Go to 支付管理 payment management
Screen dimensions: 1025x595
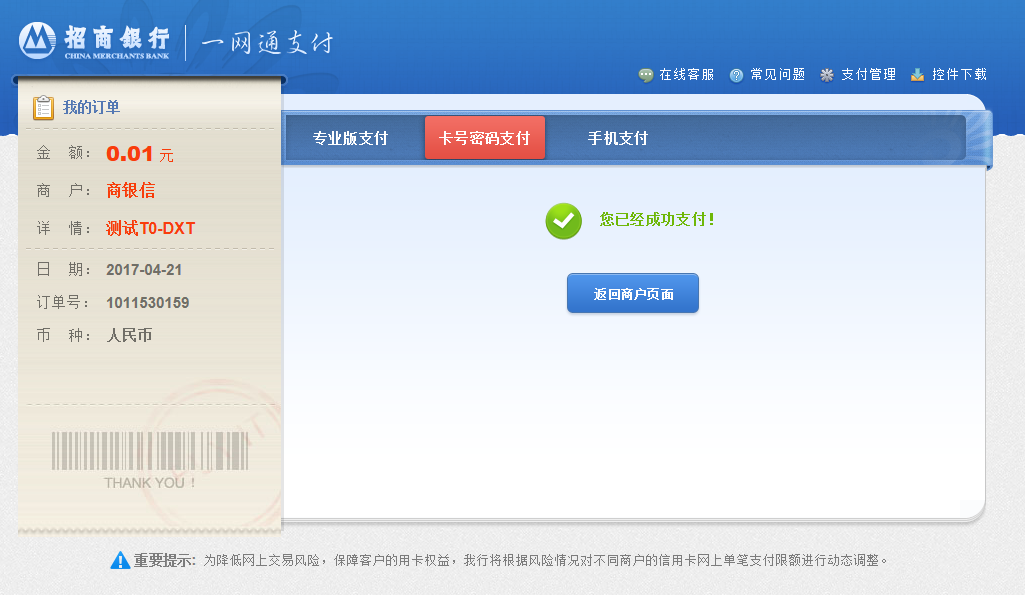coord(868,75)
